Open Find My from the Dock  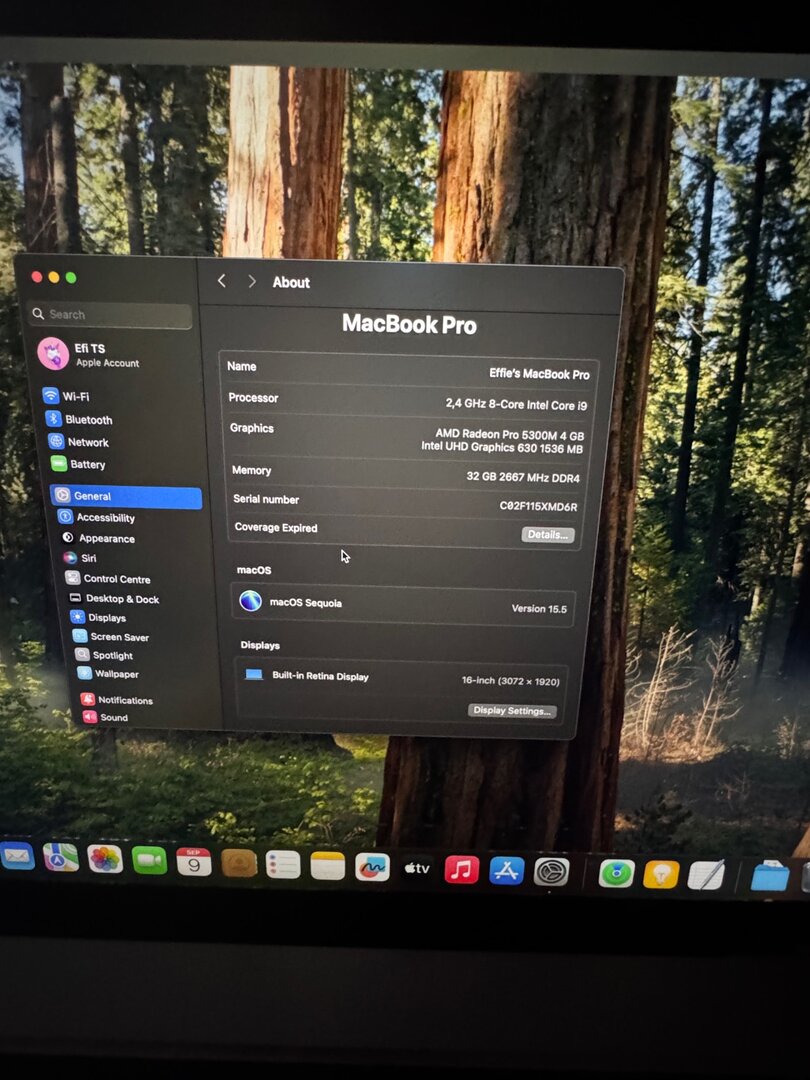pos(616,873)
